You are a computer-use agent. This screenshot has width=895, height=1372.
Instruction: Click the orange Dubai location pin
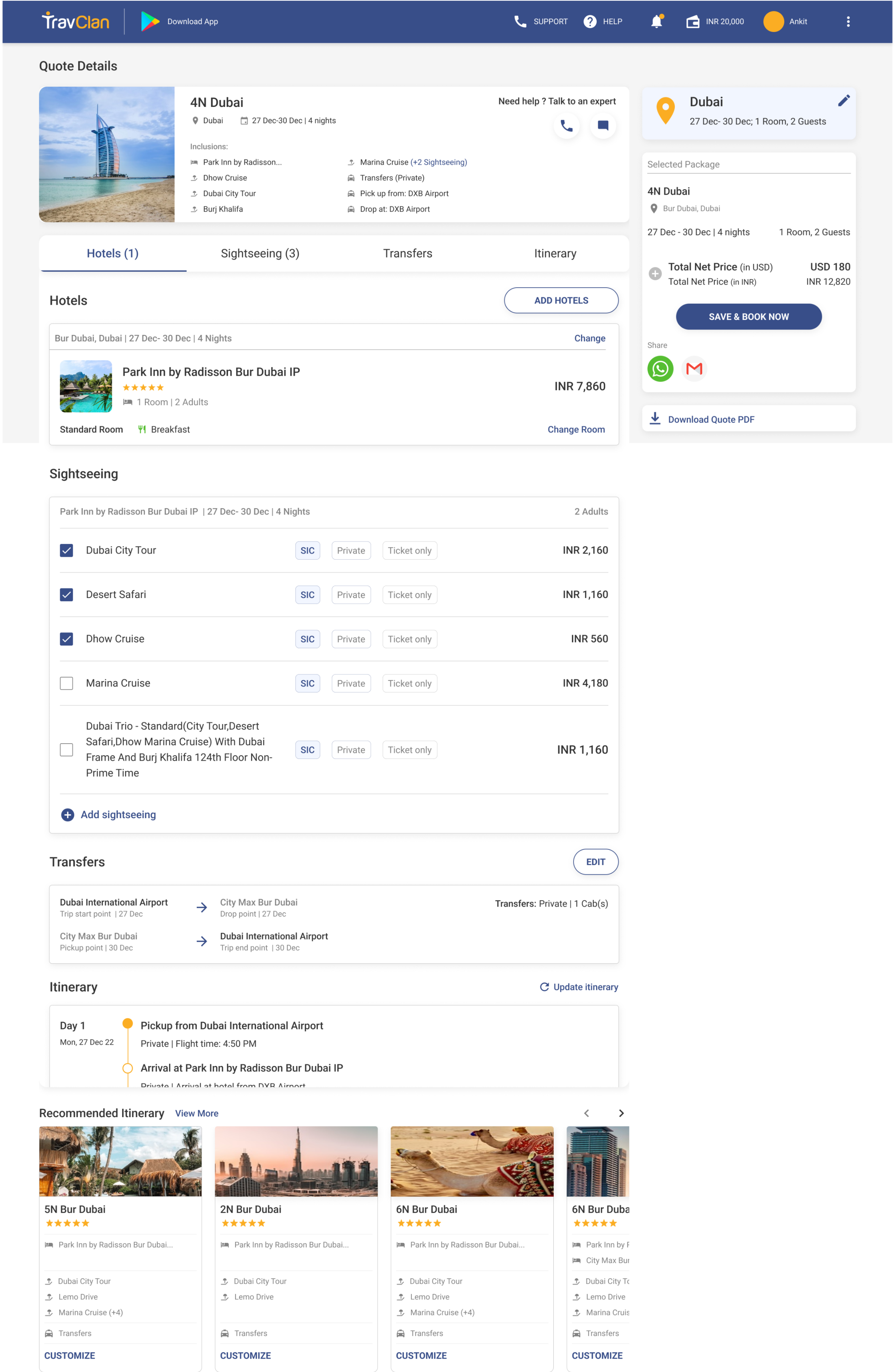point(666,111)
